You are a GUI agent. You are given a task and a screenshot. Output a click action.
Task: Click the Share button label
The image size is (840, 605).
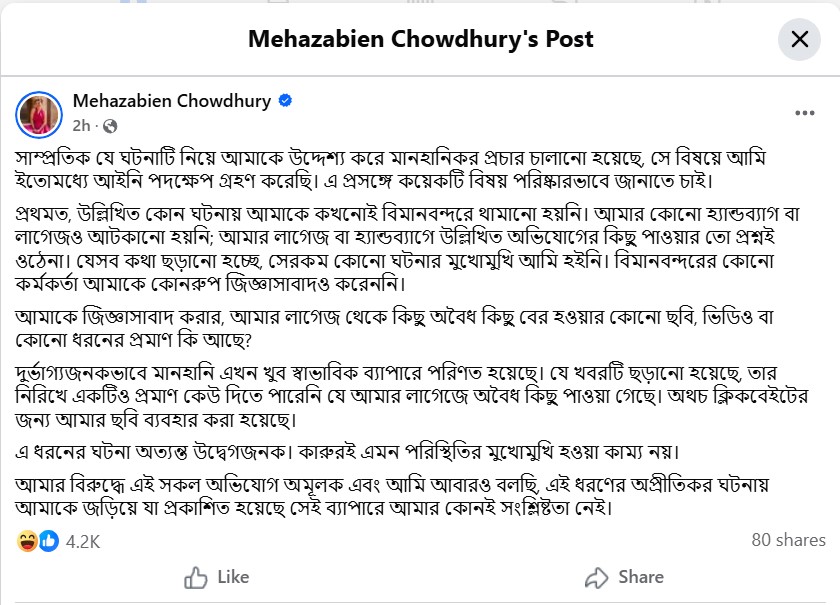coord(640,577)
